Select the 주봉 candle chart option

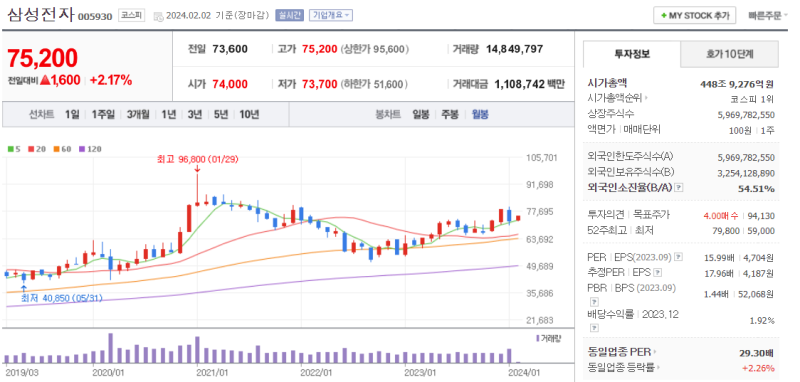click(x=450, y=114)
